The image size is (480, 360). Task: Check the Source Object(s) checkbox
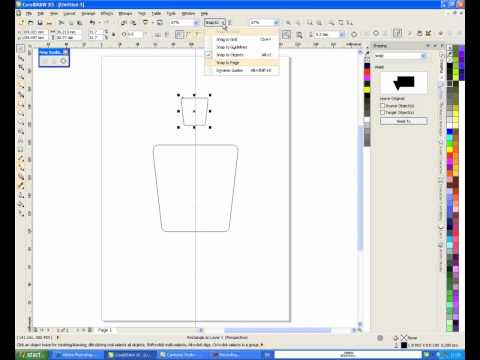point(383,106)
